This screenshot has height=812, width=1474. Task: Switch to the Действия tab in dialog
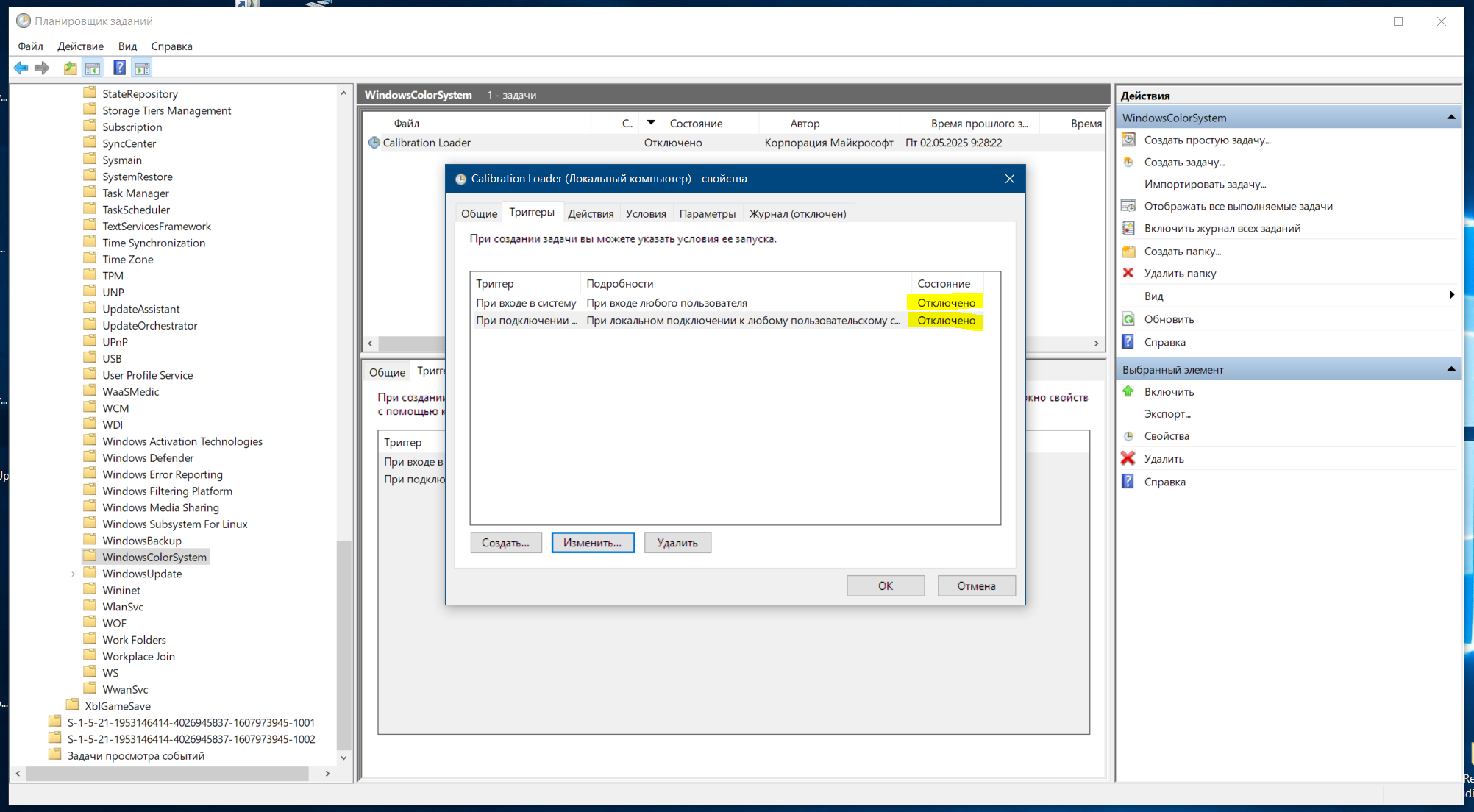coord(591,213)
